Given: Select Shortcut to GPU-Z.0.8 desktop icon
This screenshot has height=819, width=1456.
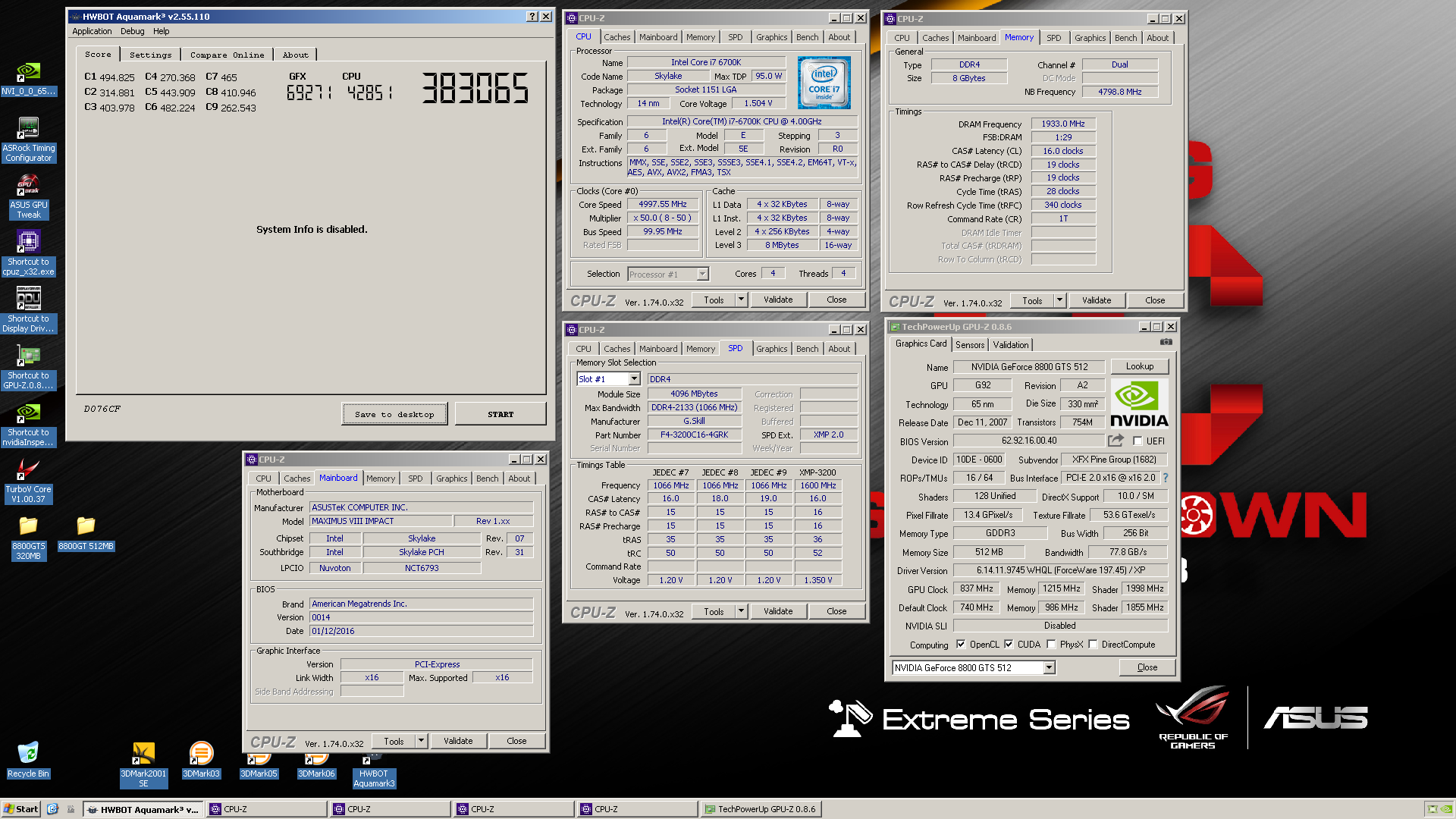Looking at the screenshot, I should click(28, 367).
